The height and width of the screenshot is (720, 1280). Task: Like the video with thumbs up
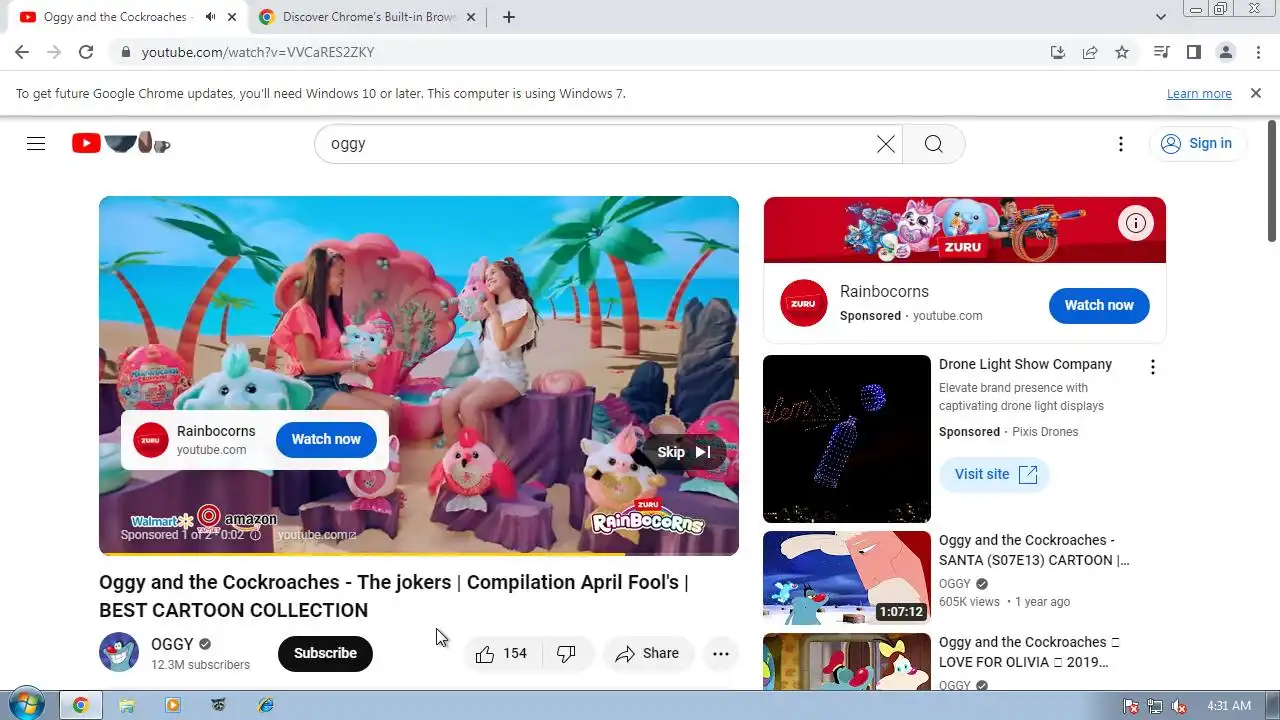502,653
